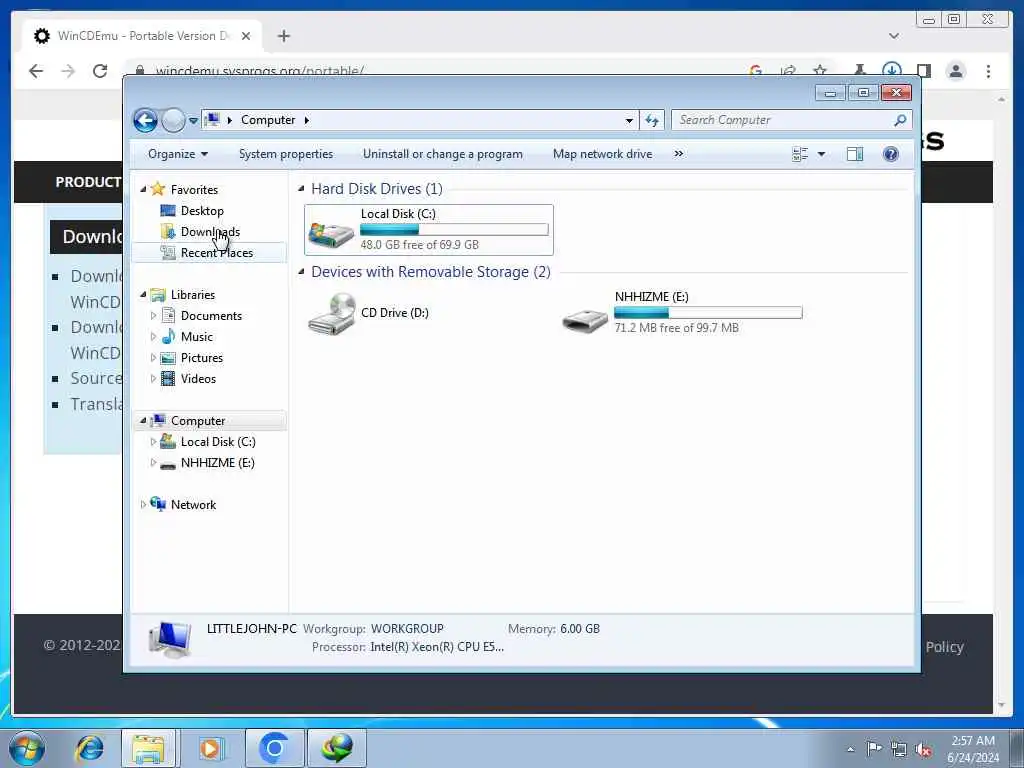Expand the Videos library arrow
Viewport: 1024px width, 768px height.
[x=153, y=378]
